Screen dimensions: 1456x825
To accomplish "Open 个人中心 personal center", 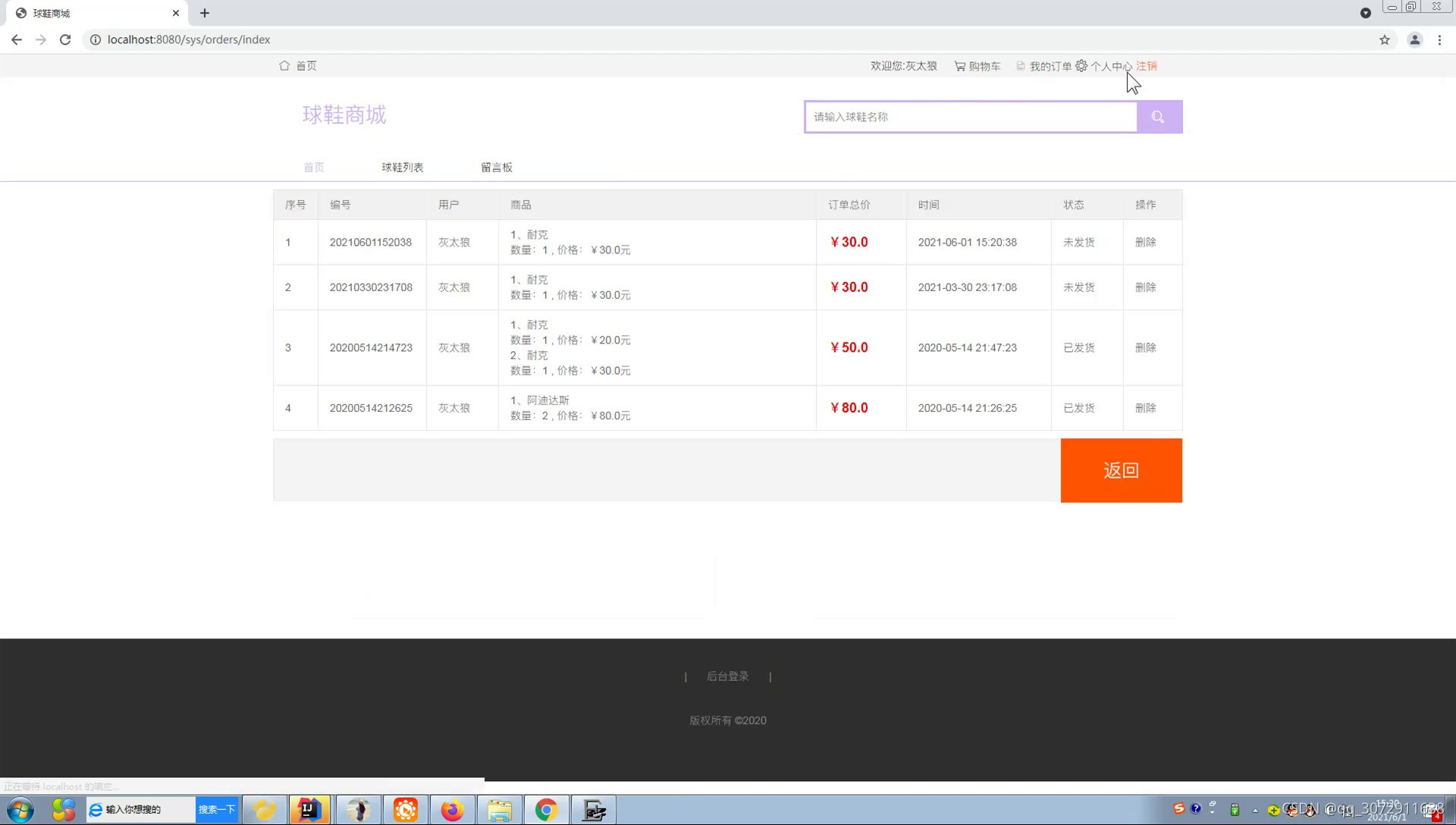I will [x=1104, y=67].
